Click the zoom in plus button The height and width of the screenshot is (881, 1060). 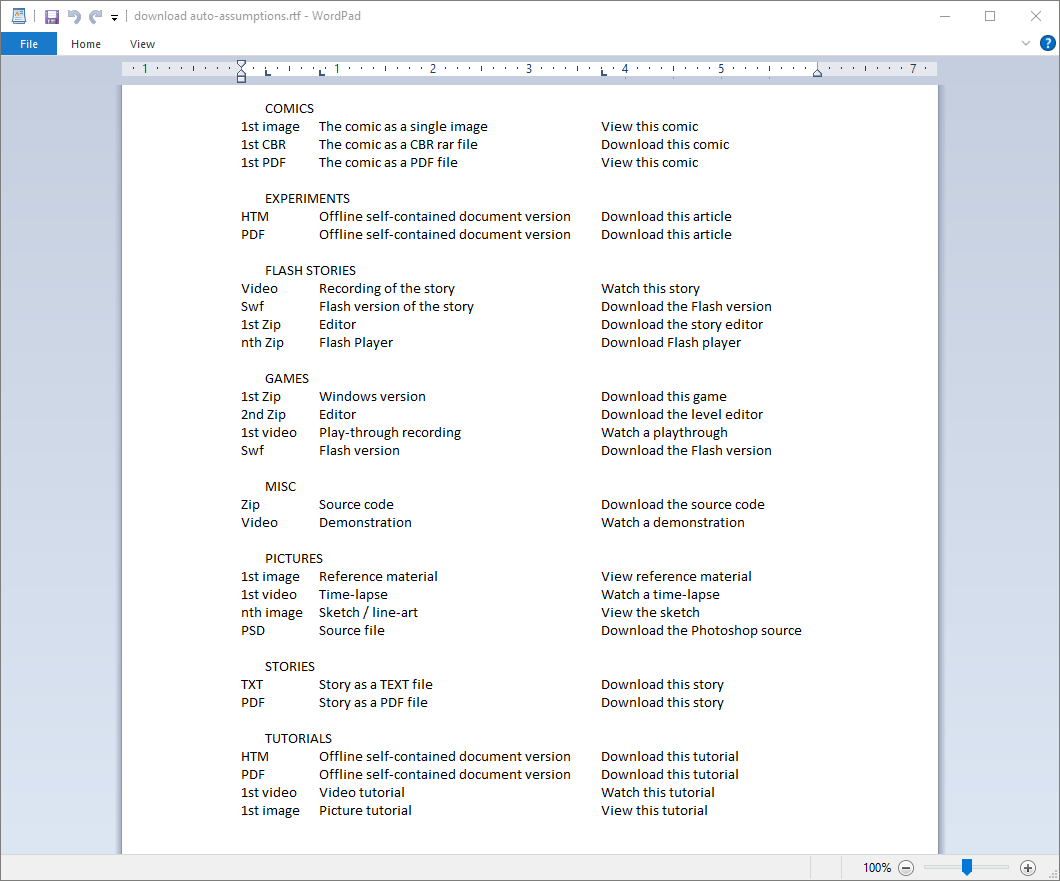(x=1027, y=868)
